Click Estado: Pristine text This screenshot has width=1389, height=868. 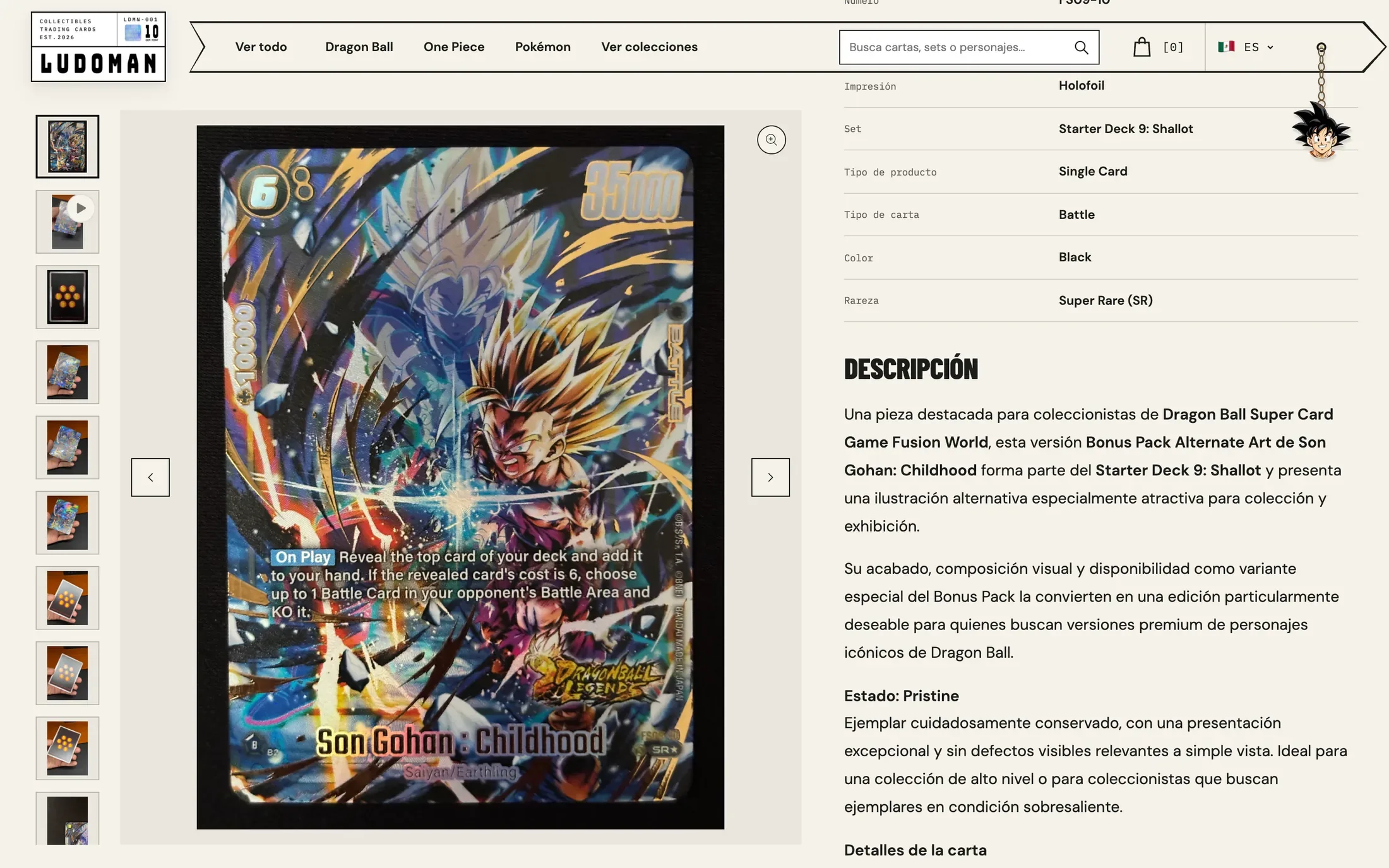pyautogui.click(x=901, y=696)
